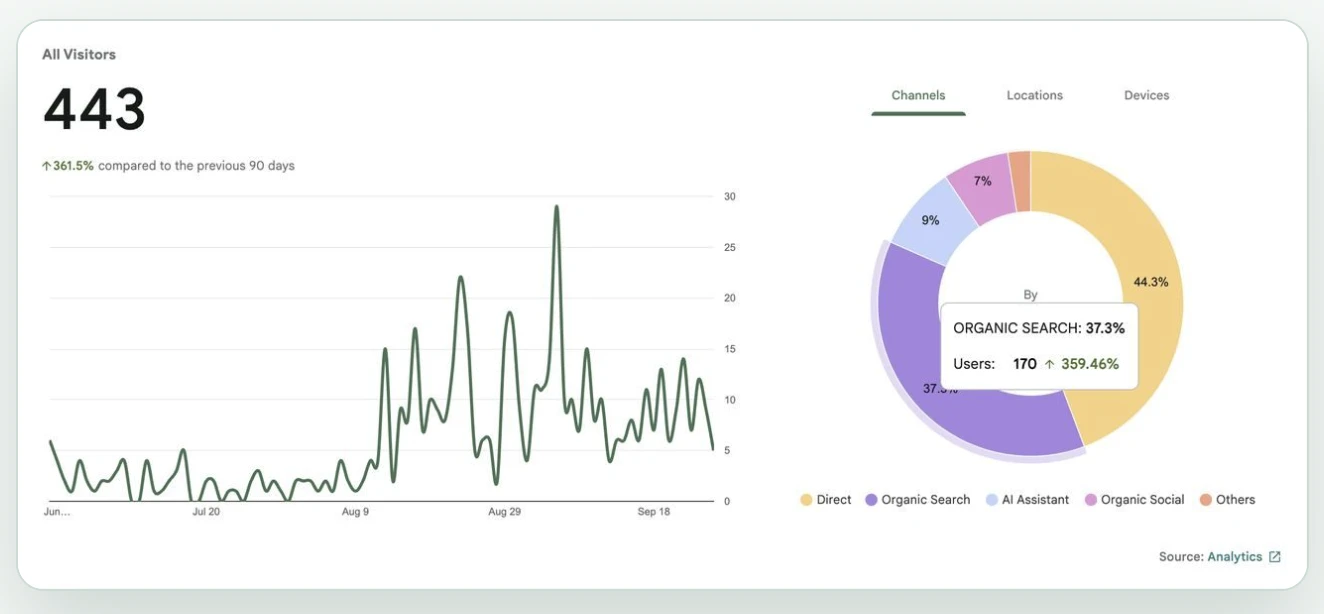Click the total visitors number 443
1324x614 pixels.
pyautogui.click(x=95, y=109)
